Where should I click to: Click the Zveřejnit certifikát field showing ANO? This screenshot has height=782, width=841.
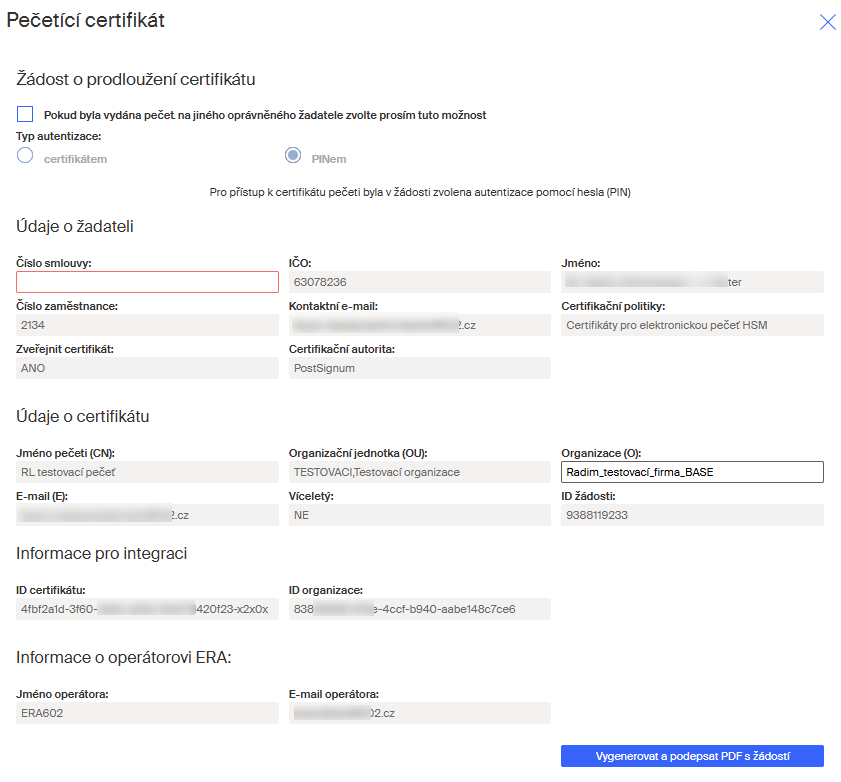pyautogui.click(x=148, y=368)
